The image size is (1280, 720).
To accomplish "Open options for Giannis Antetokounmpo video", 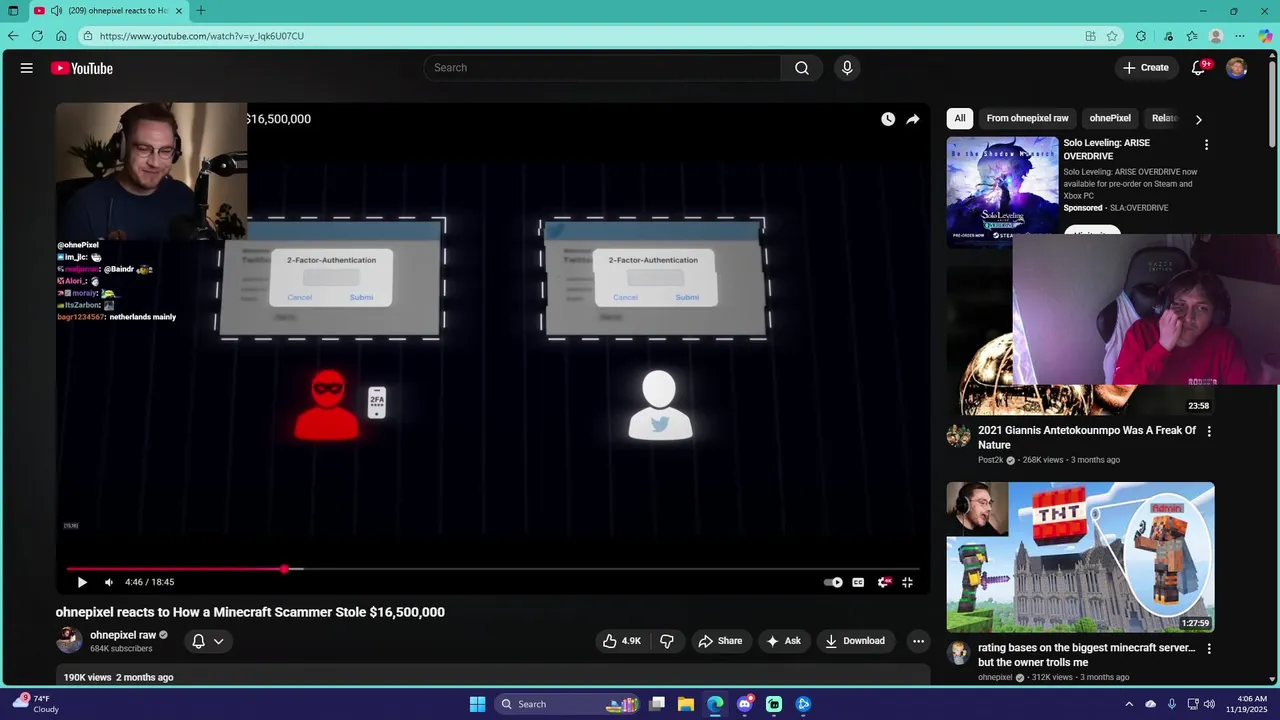I will tap(1209, 432).
